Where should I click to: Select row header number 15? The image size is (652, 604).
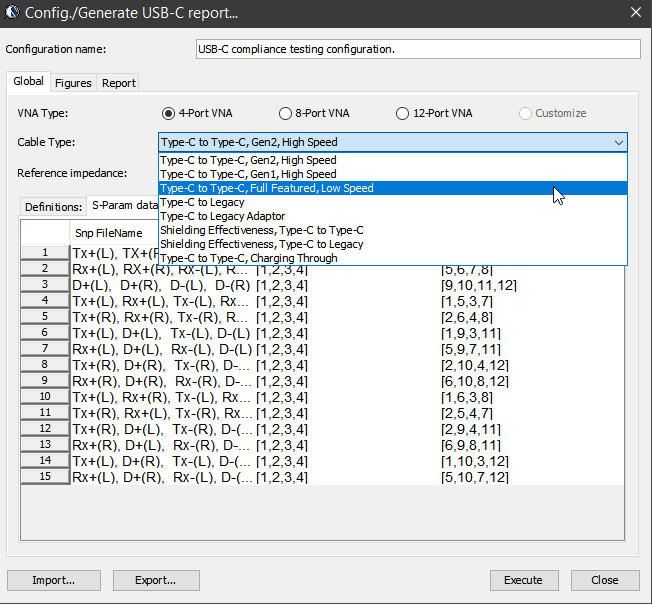point(45,477)
